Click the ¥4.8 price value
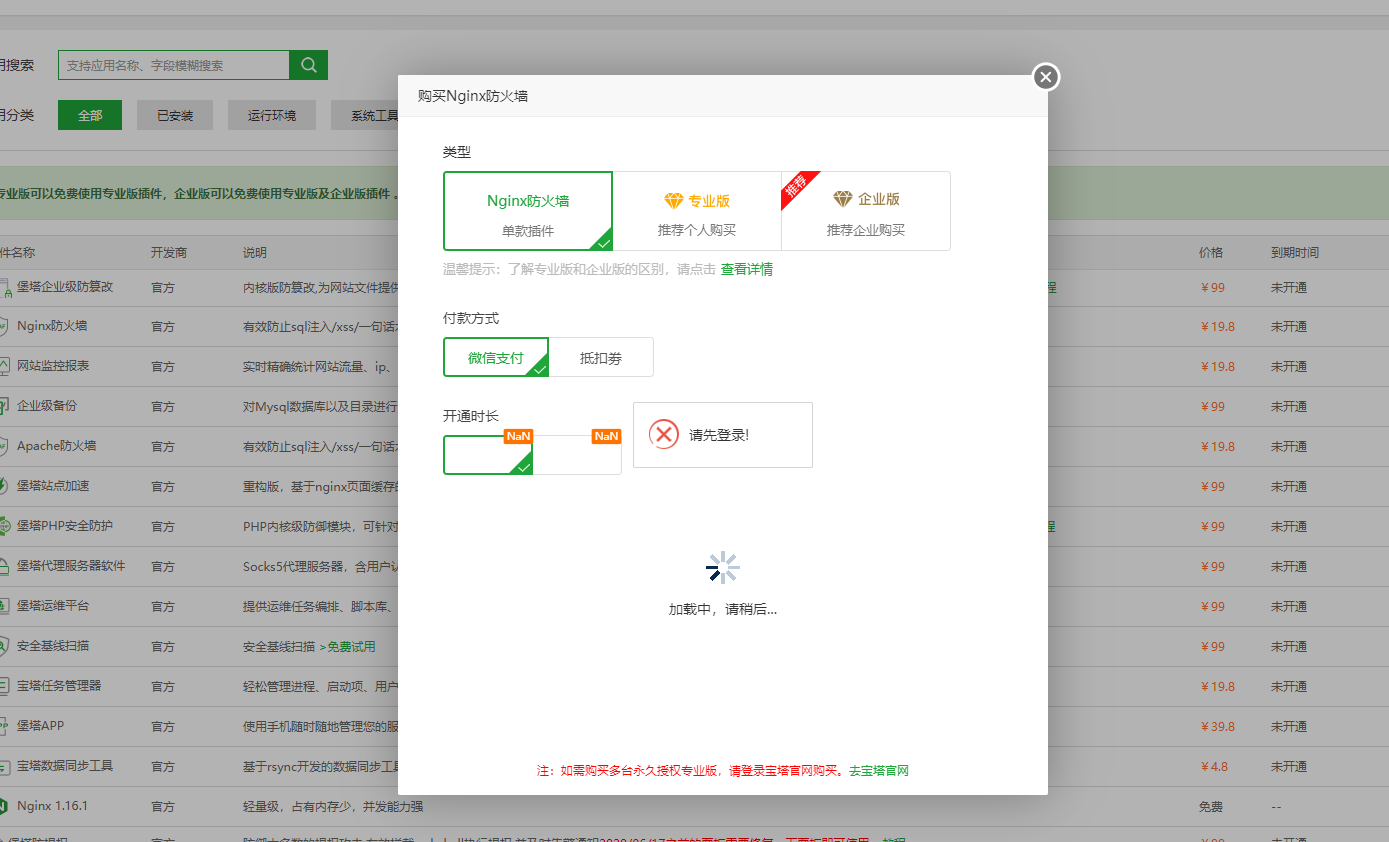 1215,767
